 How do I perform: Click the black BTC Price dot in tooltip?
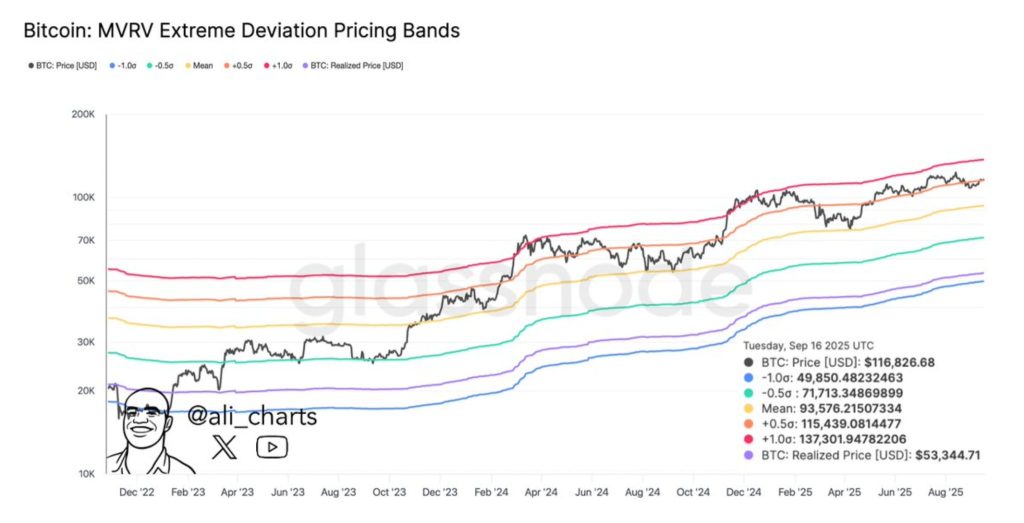[749, 362]
